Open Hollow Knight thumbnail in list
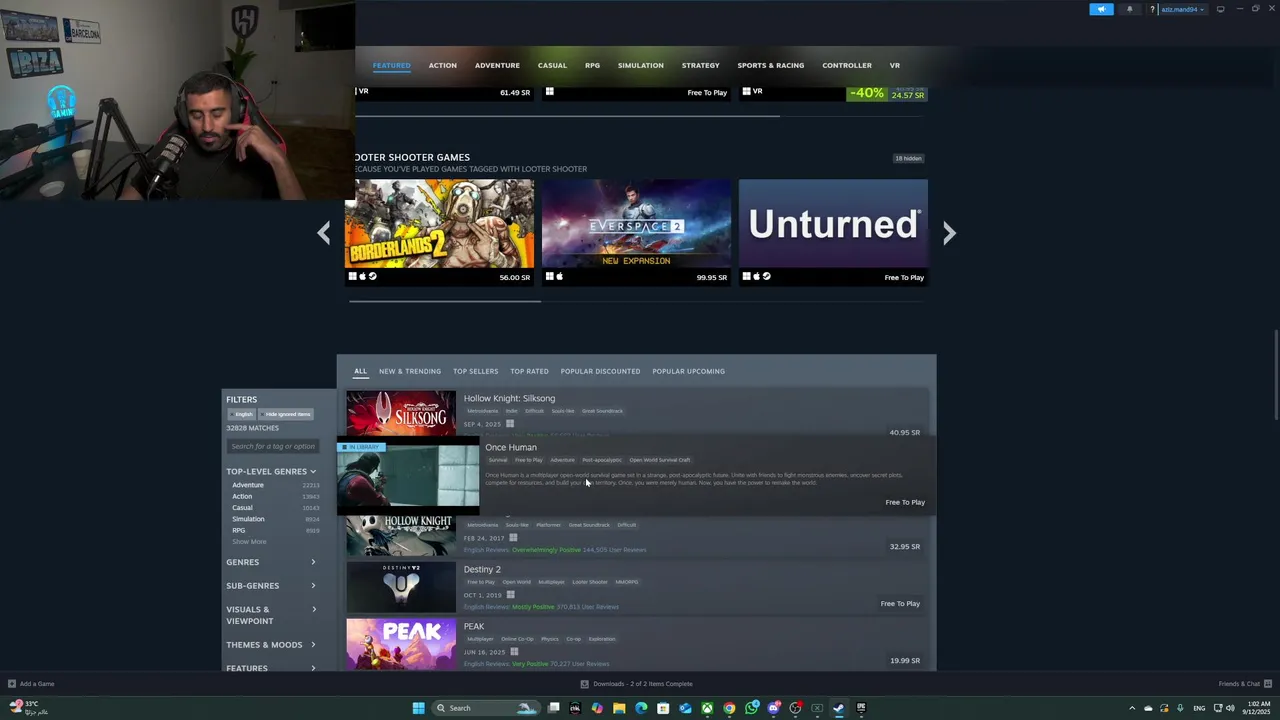Viewport: 1280px width, 720px height. [x=401, y=535]
